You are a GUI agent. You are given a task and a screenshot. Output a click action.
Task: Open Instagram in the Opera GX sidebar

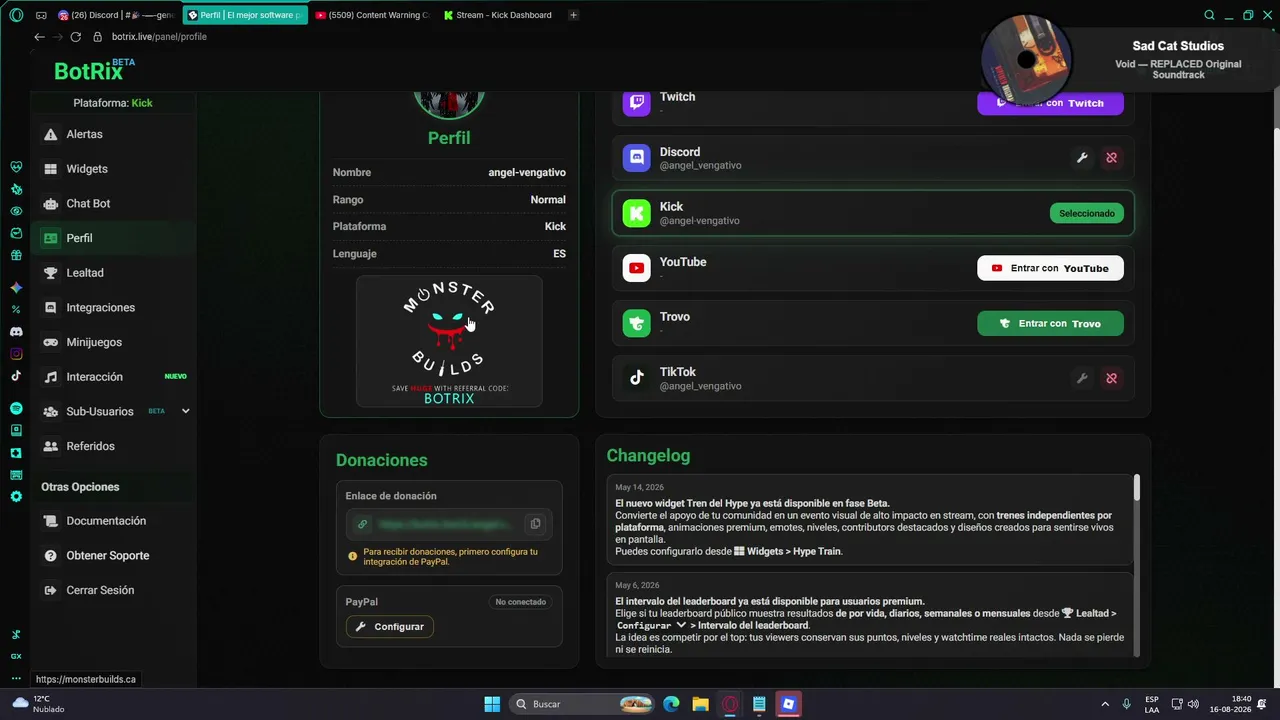pyautogui.click(x=16, y=354)
